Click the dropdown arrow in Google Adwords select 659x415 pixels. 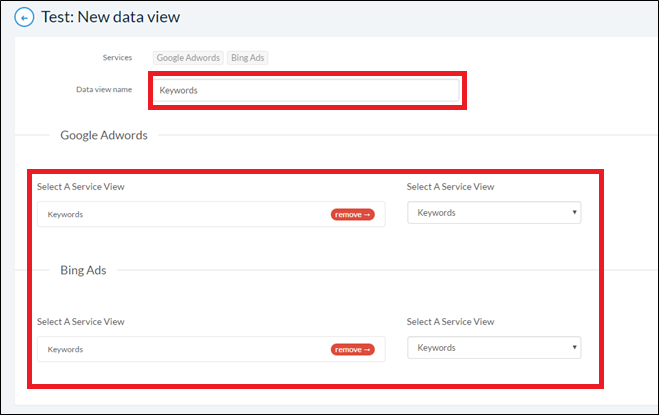[x=574, y=212]
